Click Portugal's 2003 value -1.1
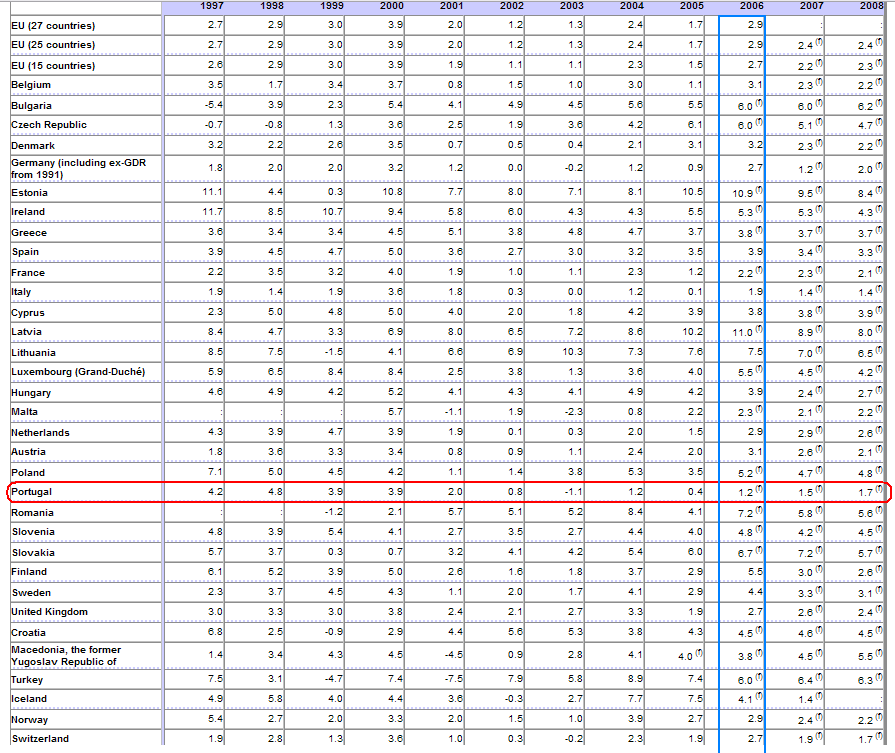Viewport: 895px width, 753px height. click(x=573, y=492)
